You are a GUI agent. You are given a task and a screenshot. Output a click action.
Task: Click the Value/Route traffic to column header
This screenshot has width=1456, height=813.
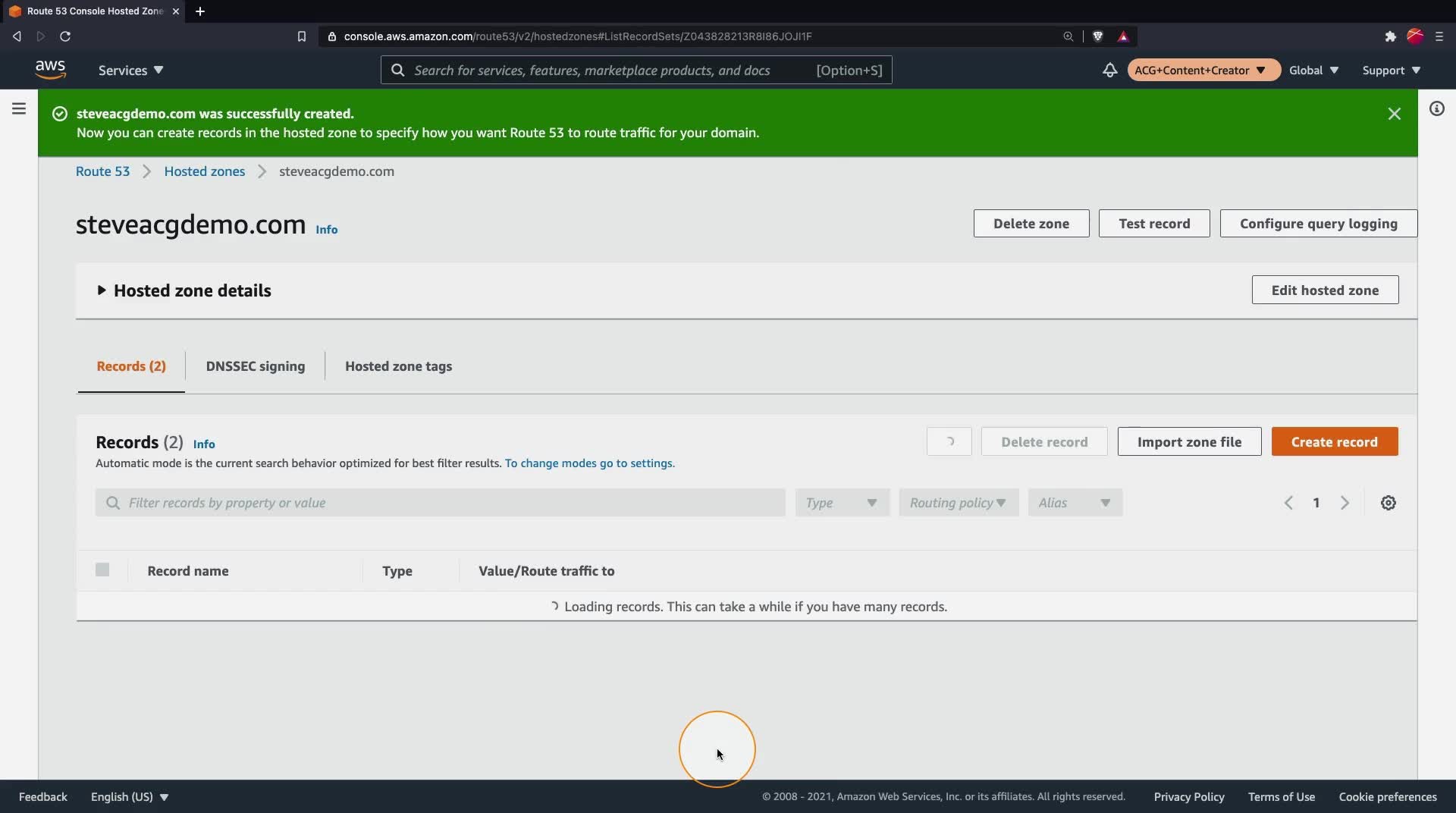click(547, 571)
